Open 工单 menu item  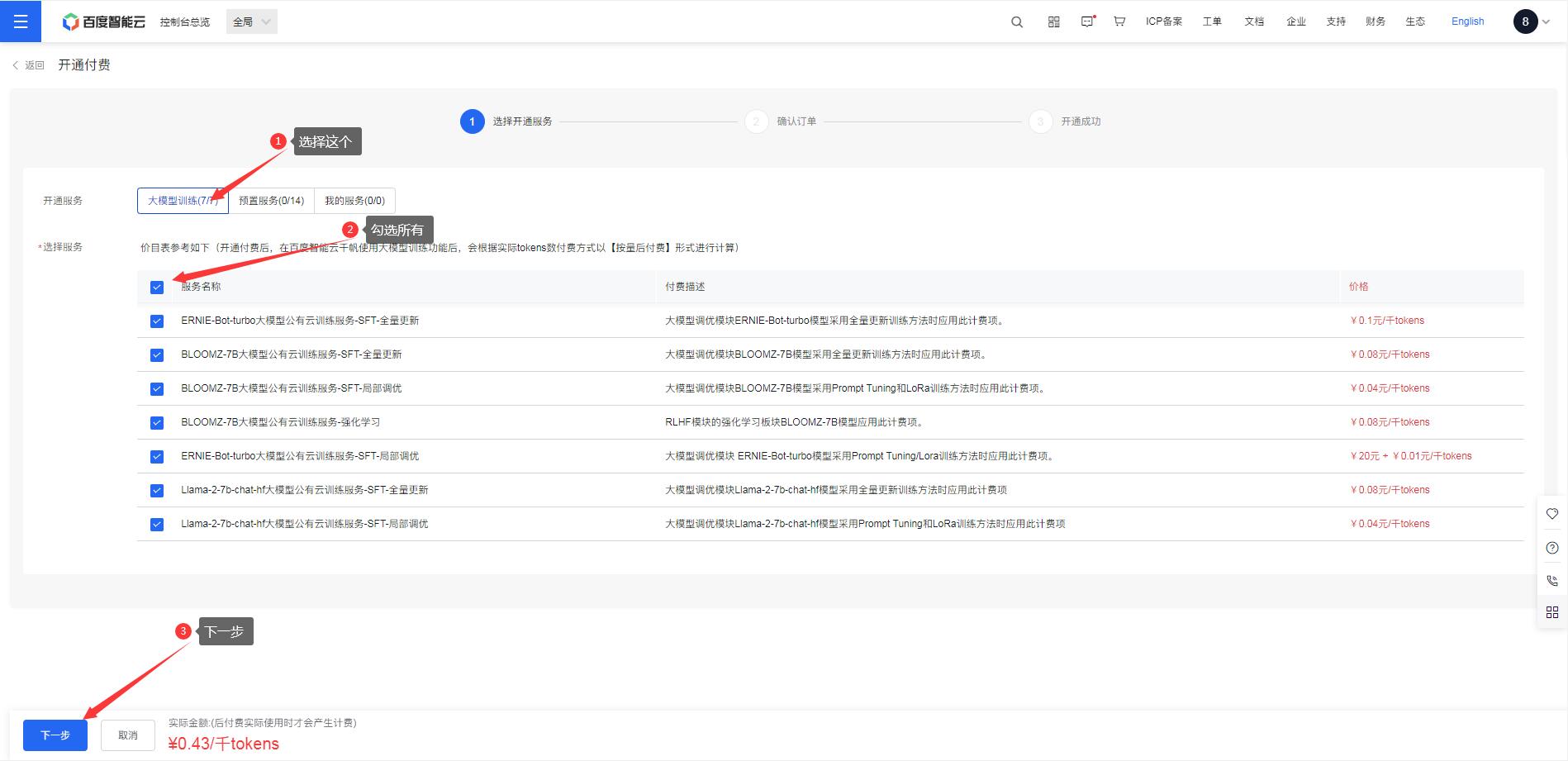[1212, 21]
